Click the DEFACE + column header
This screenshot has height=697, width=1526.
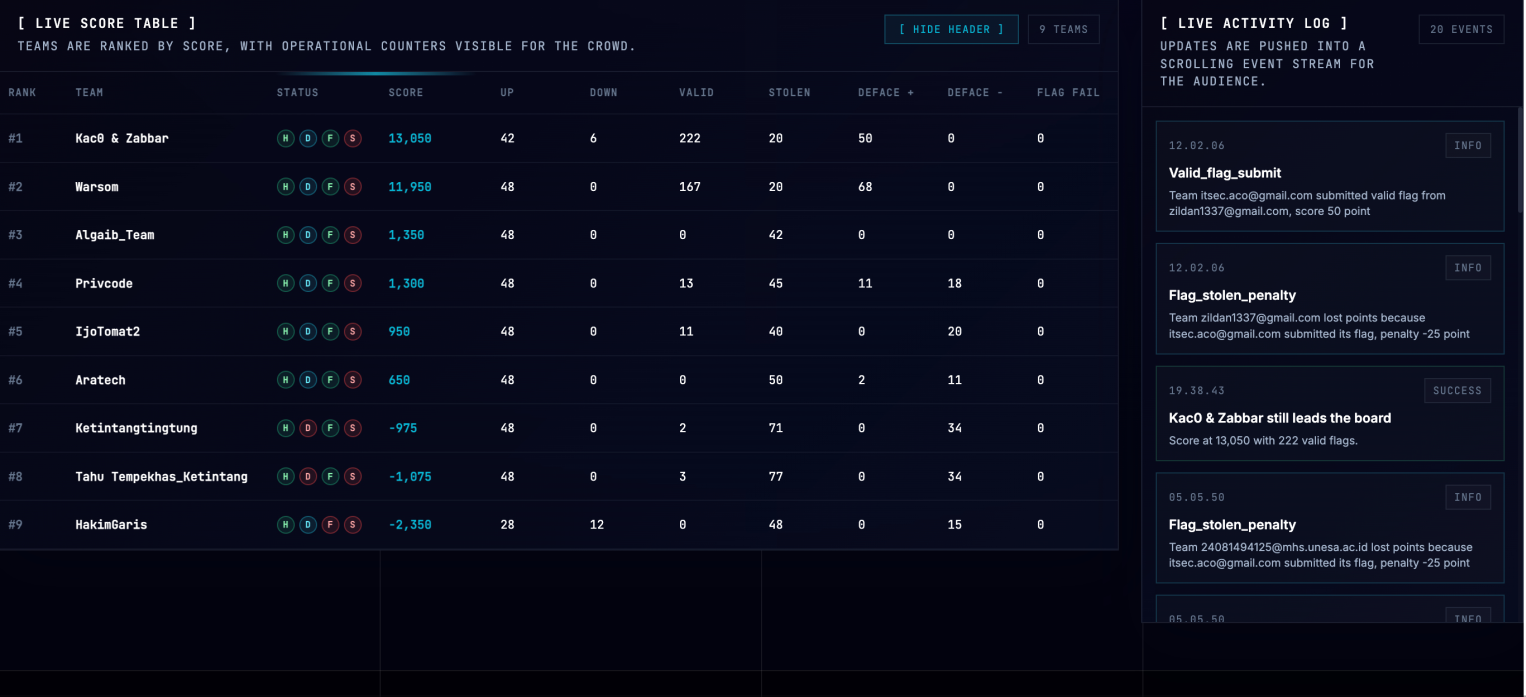[886, 93]
